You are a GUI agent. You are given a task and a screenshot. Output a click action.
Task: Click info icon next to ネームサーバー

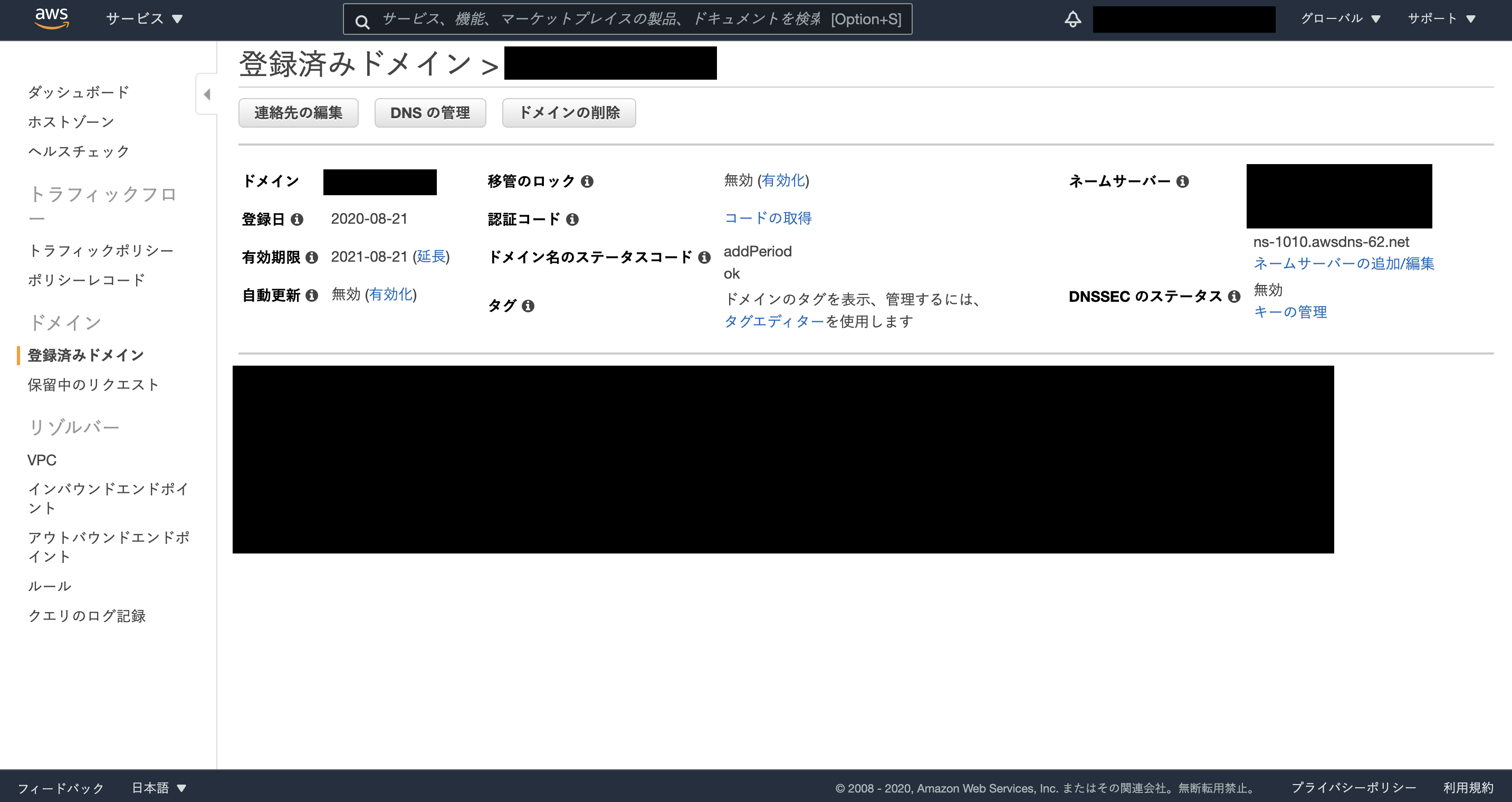[1182, 182]
